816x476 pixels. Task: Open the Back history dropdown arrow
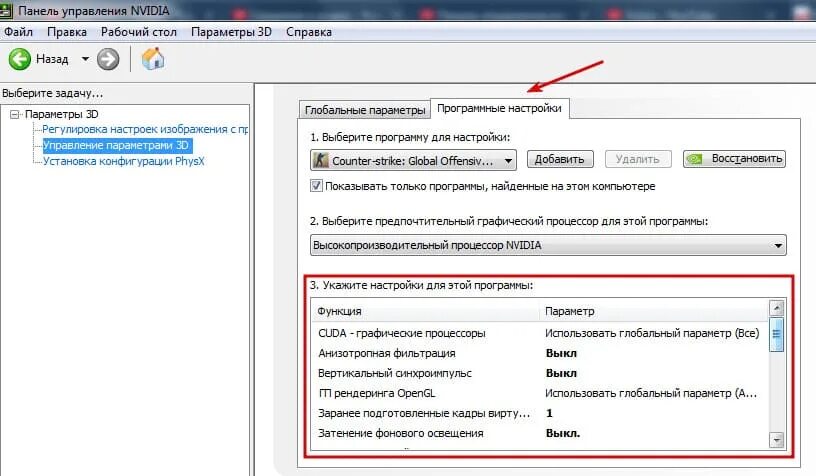pyautogui.click(x=85, y=59)
